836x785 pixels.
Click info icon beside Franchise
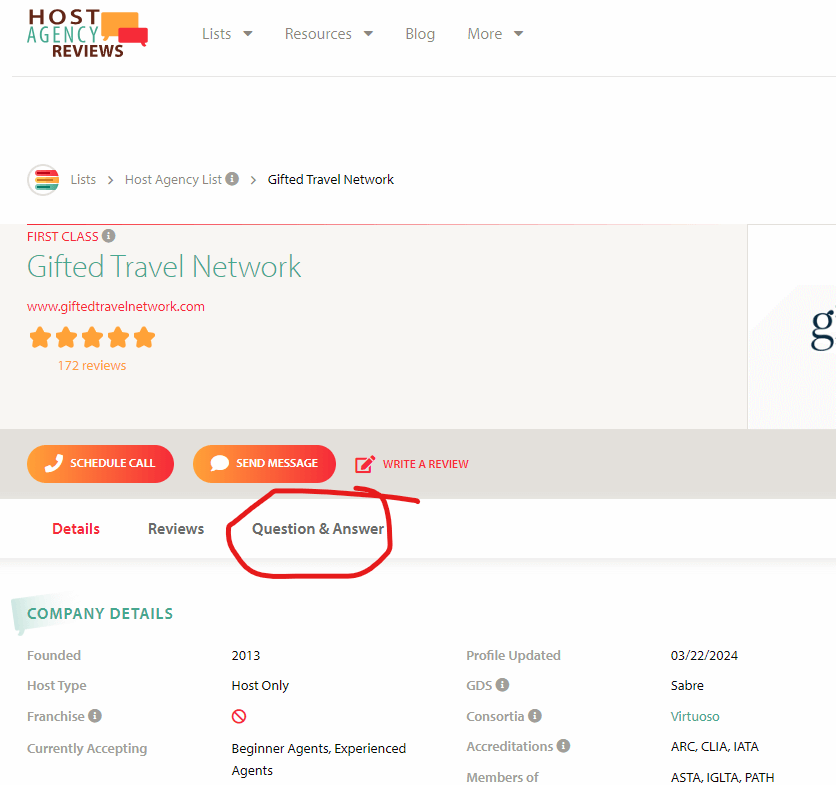click(x=95, y=716)
